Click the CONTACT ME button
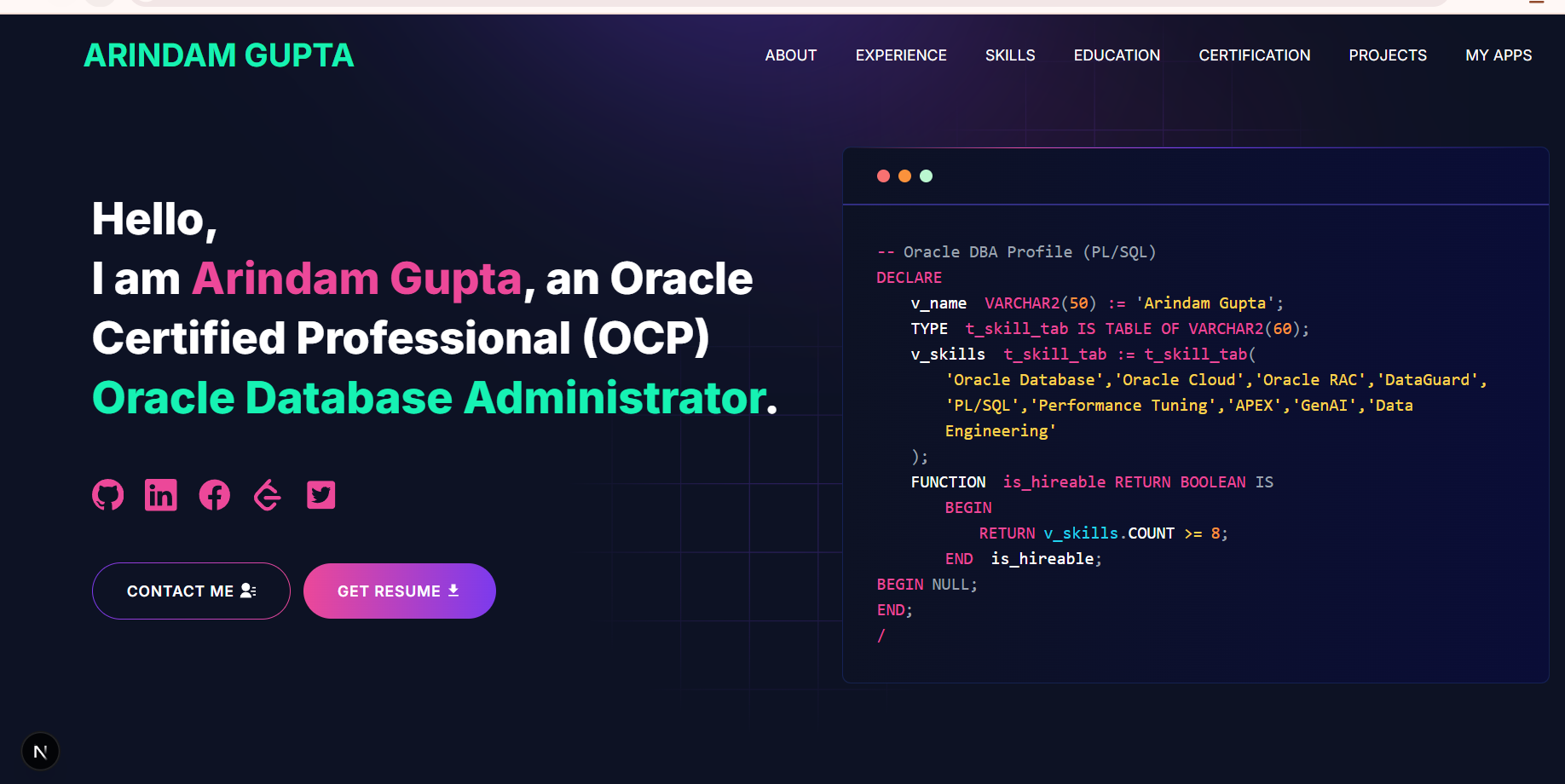 click(191, 590)
